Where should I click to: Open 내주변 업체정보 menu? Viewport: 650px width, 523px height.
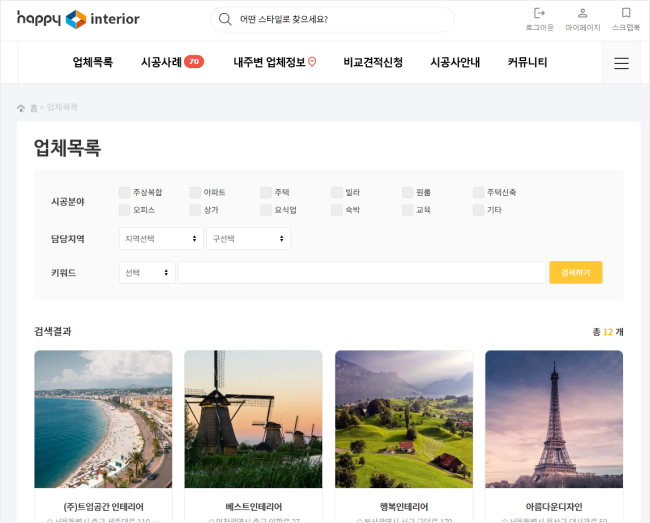[269, 62]
